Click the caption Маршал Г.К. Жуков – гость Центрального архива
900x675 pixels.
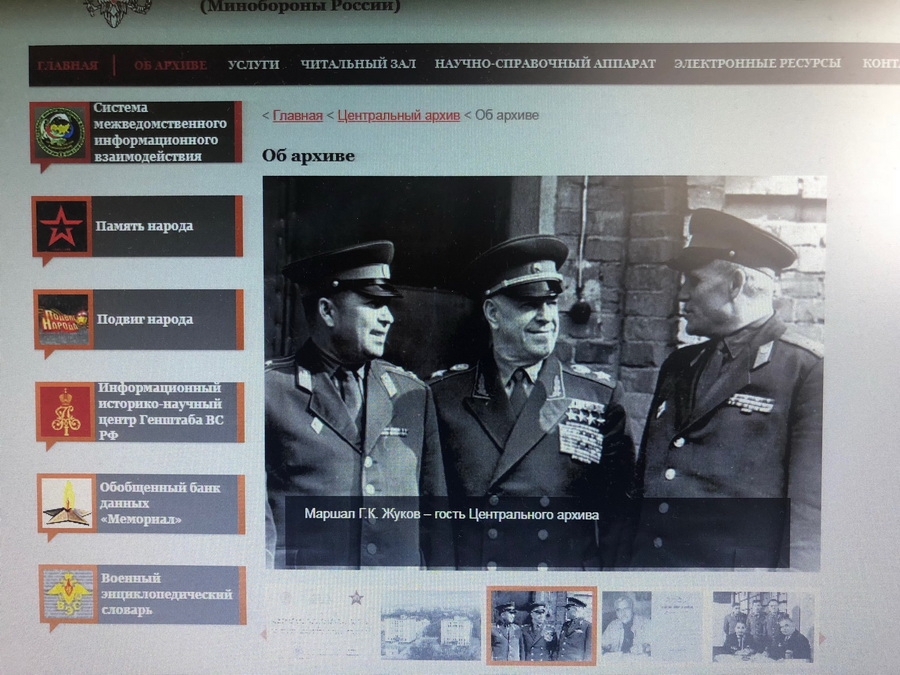pyautogui.click(x=451, y=514)
